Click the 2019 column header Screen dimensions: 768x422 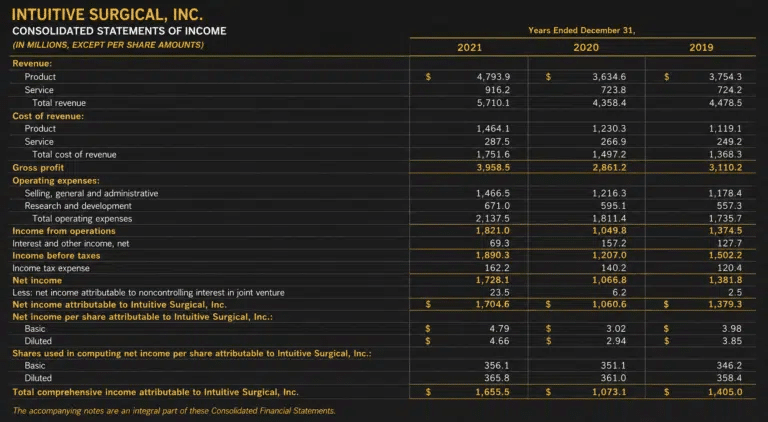click(x=701, y=47)
